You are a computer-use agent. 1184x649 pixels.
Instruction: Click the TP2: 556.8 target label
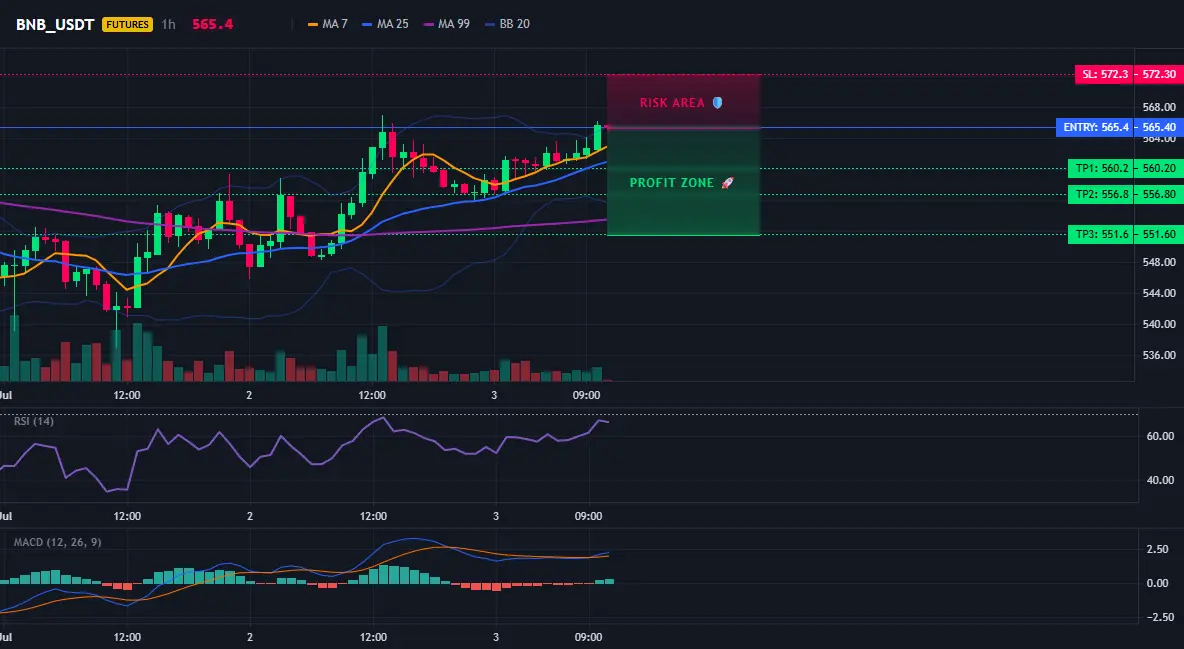point(1102,194)
